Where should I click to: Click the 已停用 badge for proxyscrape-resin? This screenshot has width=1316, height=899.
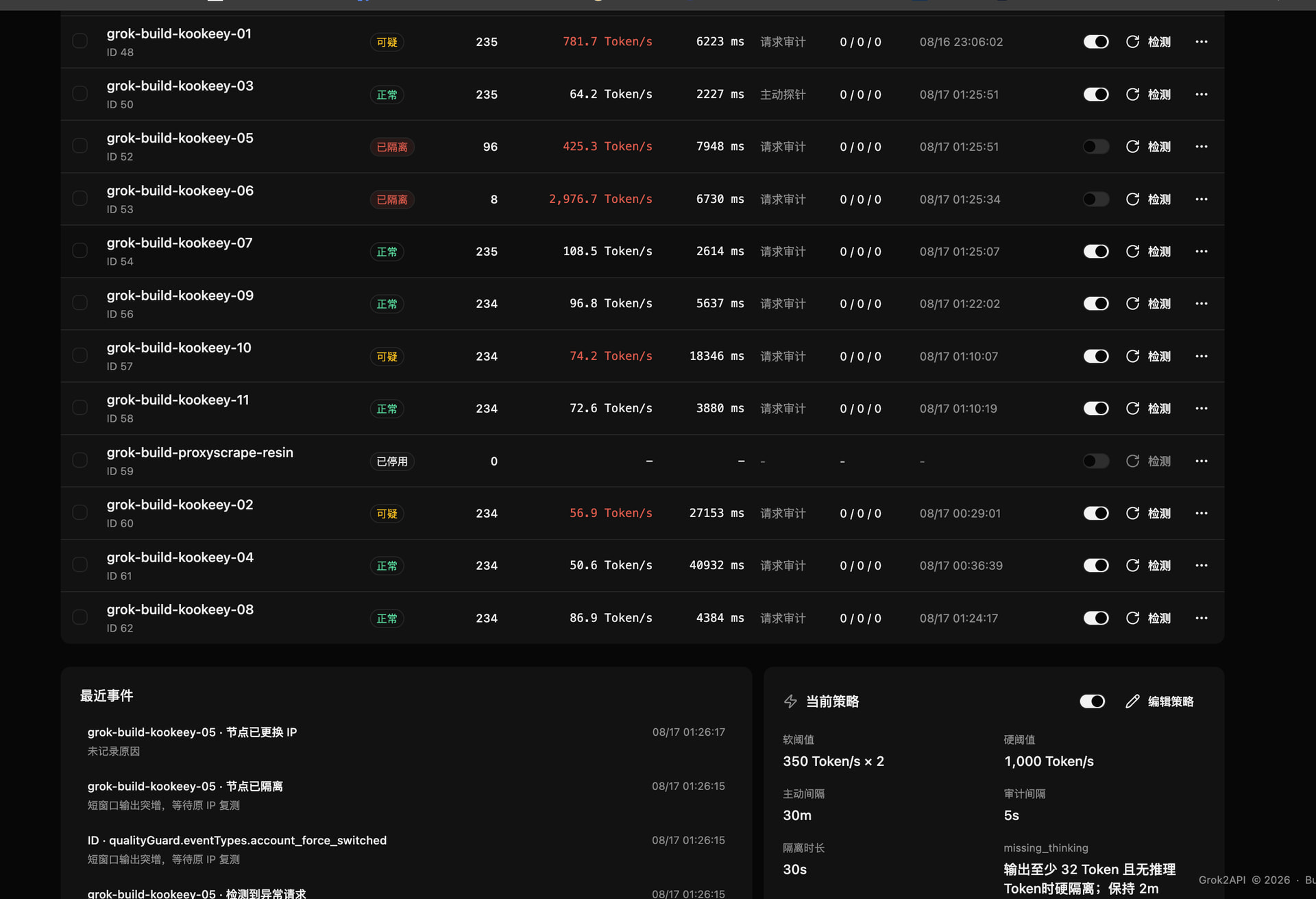coord(392,462)
